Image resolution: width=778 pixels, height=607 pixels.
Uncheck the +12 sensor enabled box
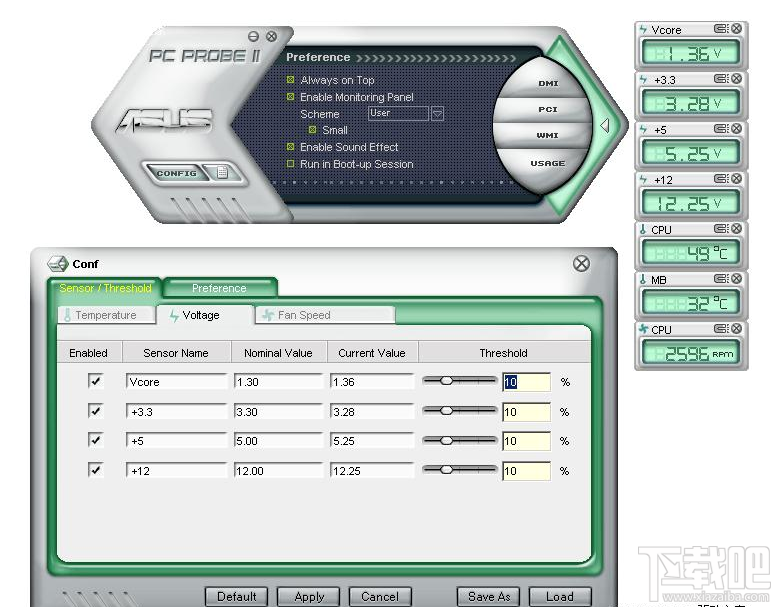95,470
